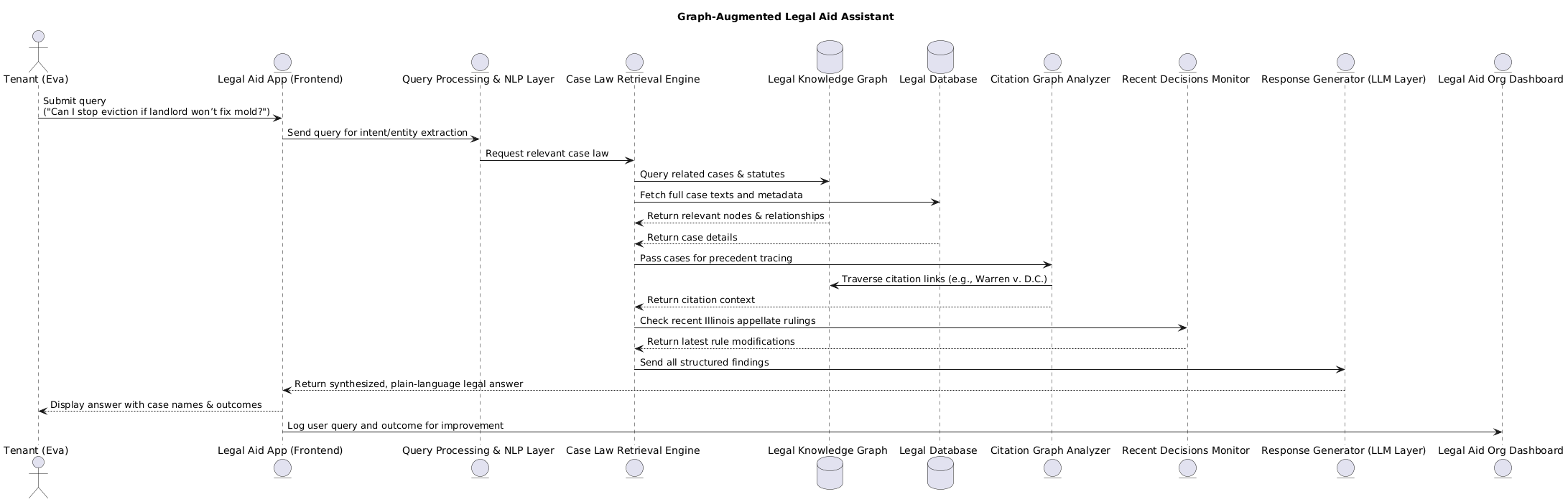This screenshot has height=502, width=1568.
Task: Select top label Legal Aid Org Dashboard
Action: (1500, 79)
